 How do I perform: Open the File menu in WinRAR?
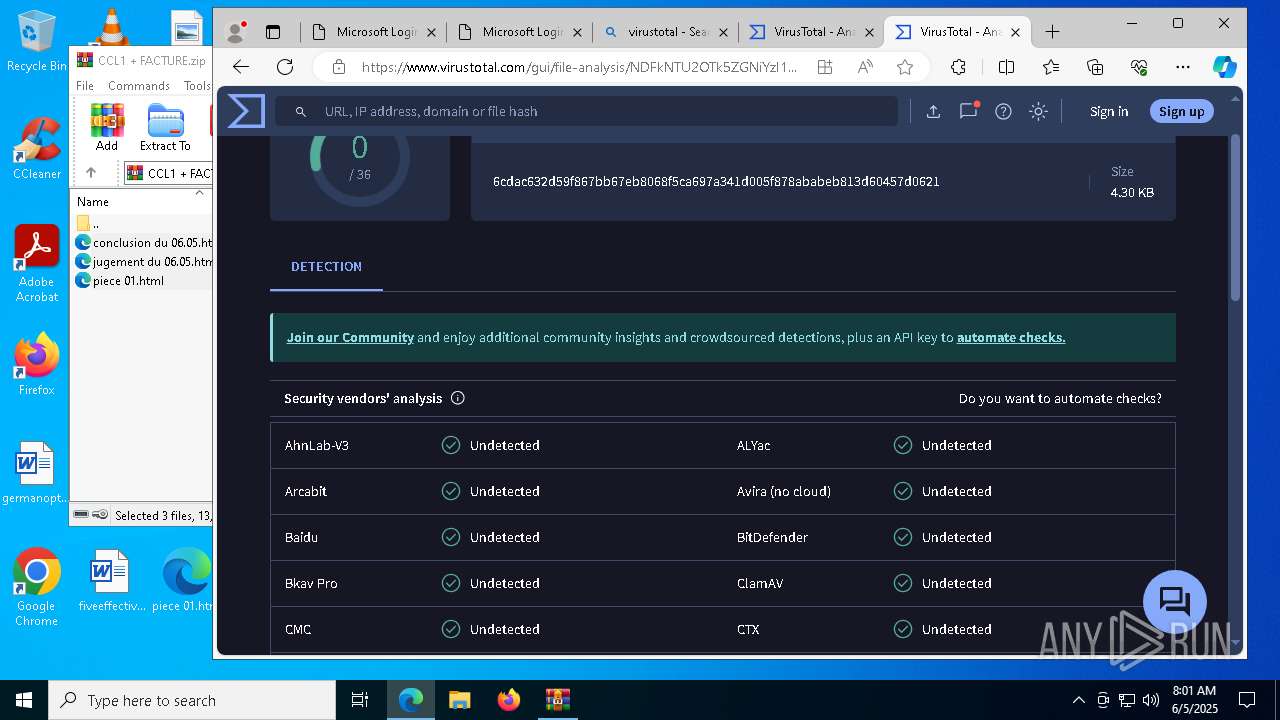[85, 86]
